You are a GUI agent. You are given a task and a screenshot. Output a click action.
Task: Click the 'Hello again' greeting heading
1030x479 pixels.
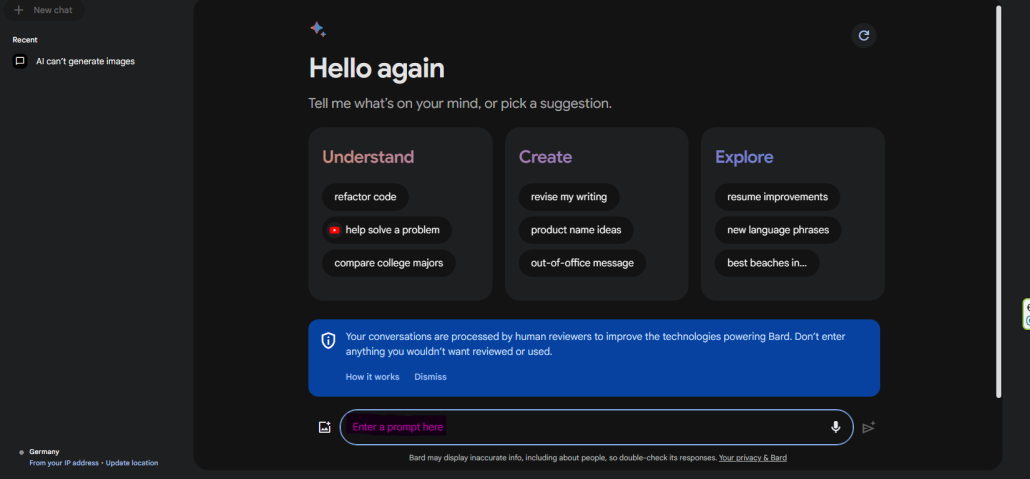pos(376,68)
